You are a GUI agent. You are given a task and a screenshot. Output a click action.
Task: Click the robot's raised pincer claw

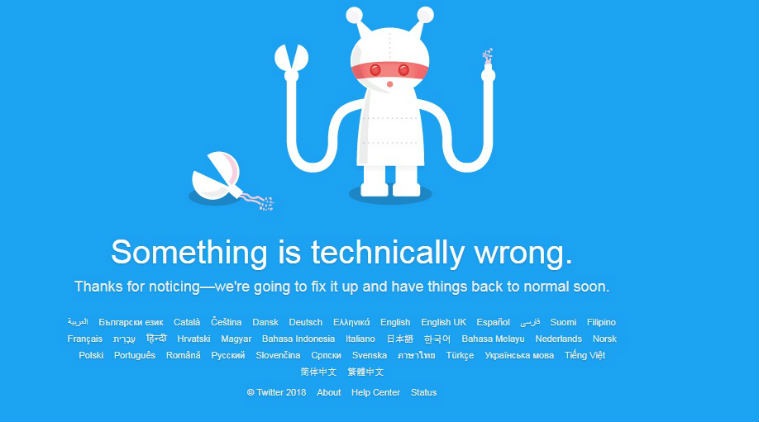[291, 62]
